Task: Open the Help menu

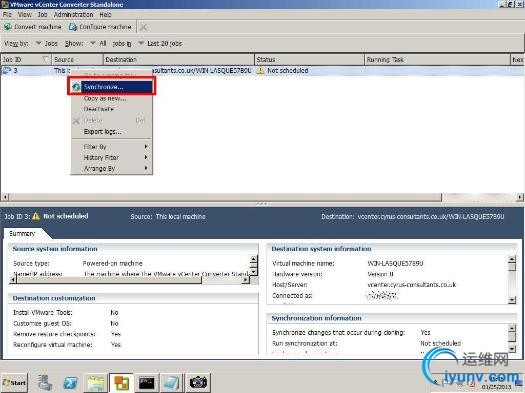Action: point(105,15)
